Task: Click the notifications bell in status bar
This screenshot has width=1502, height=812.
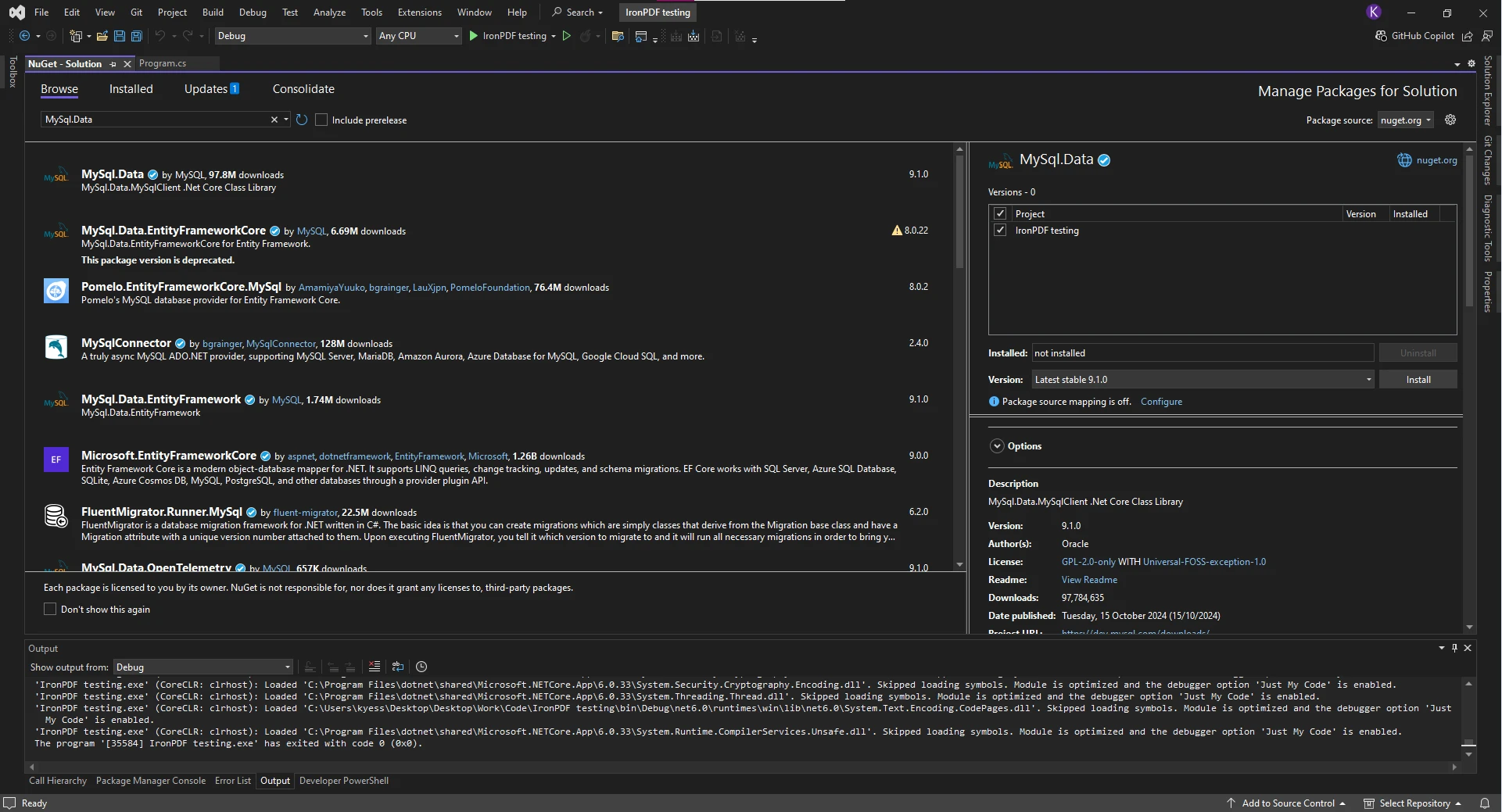Action: [x=1485, y=803]
